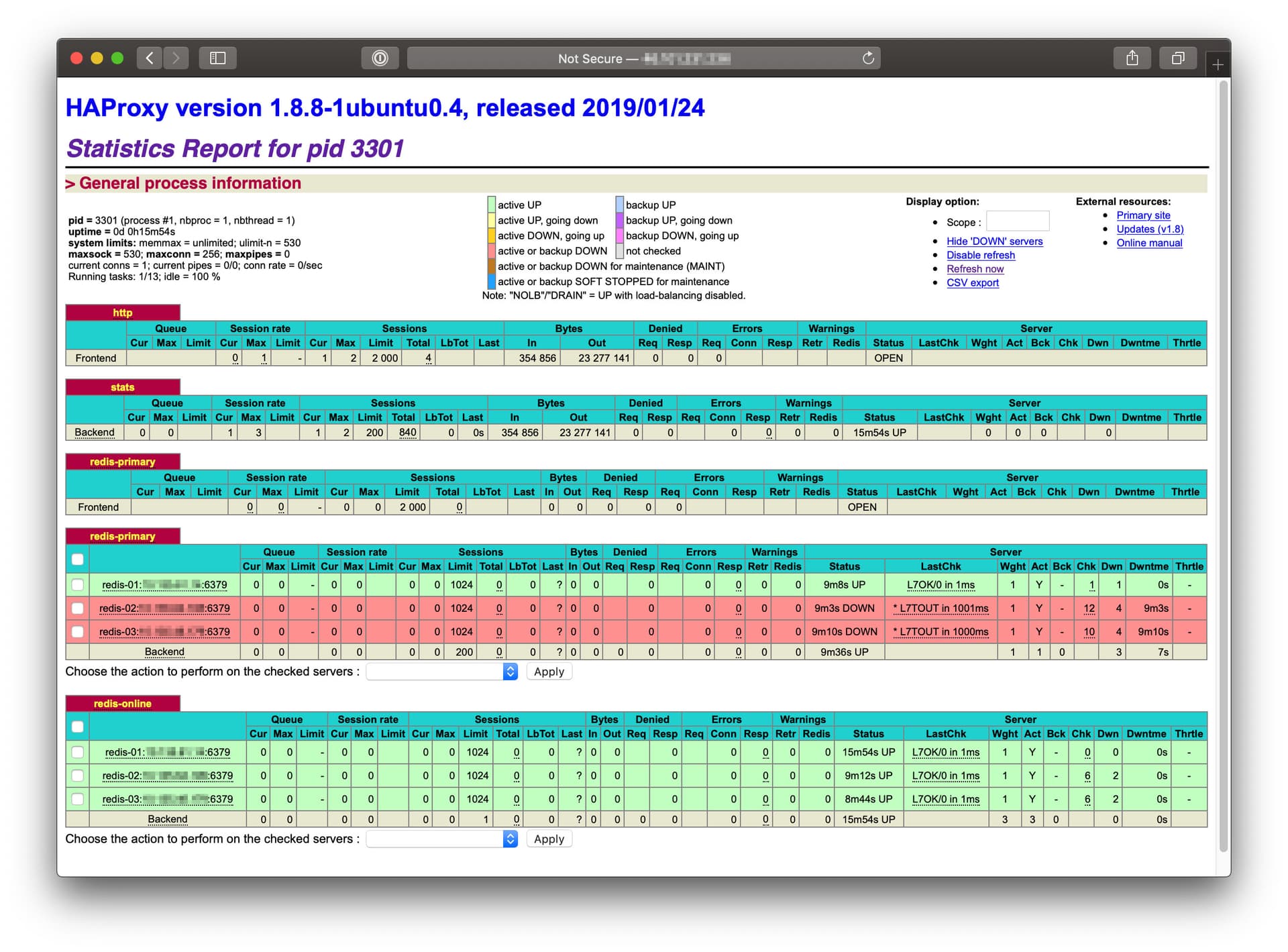Open the Primary site link
The width and height of the screenshot is (1288, 952).
point(1143,215)
